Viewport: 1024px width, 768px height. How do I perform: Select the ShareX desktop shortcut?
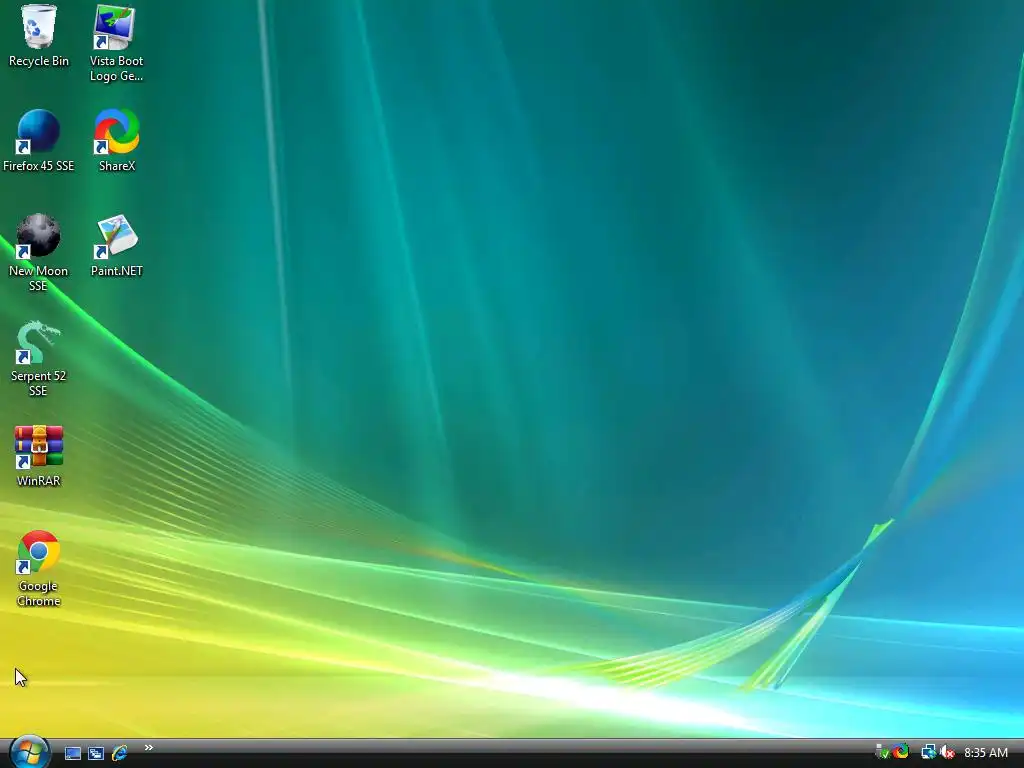116,140
